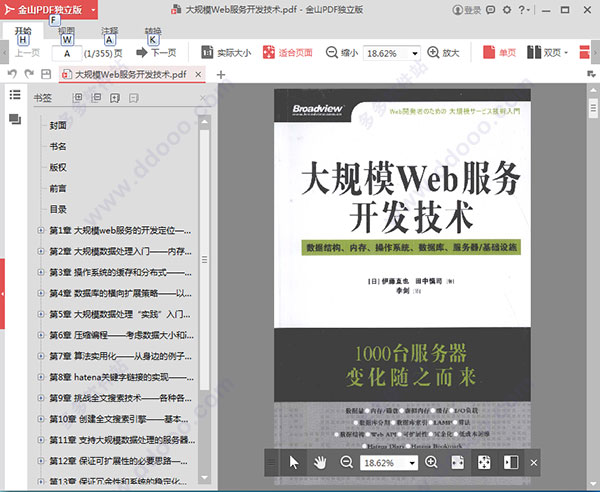
Task: Switch to the 转换 tab
Action: pos(153,31)
